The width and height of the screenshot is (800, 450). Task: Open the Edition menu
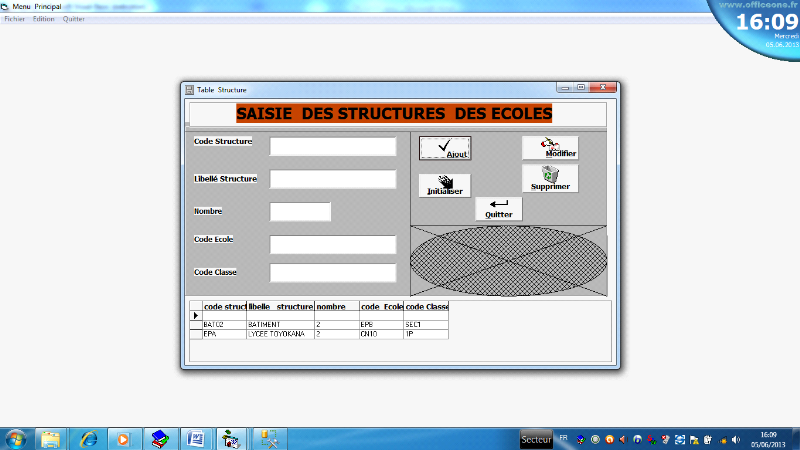[x=44, y=19]
